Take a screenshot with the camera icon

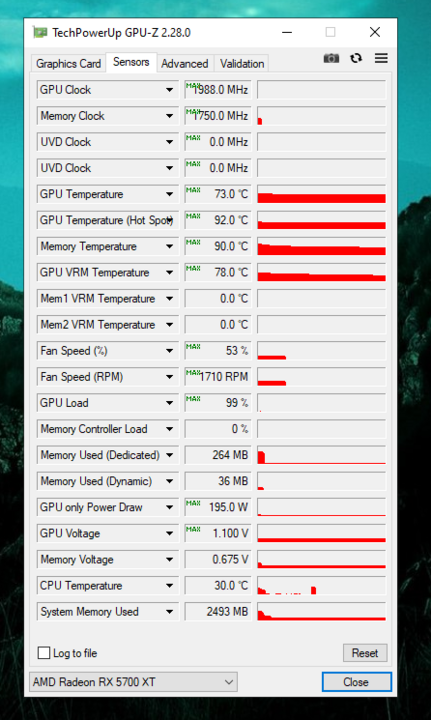(x=331, y=58)
